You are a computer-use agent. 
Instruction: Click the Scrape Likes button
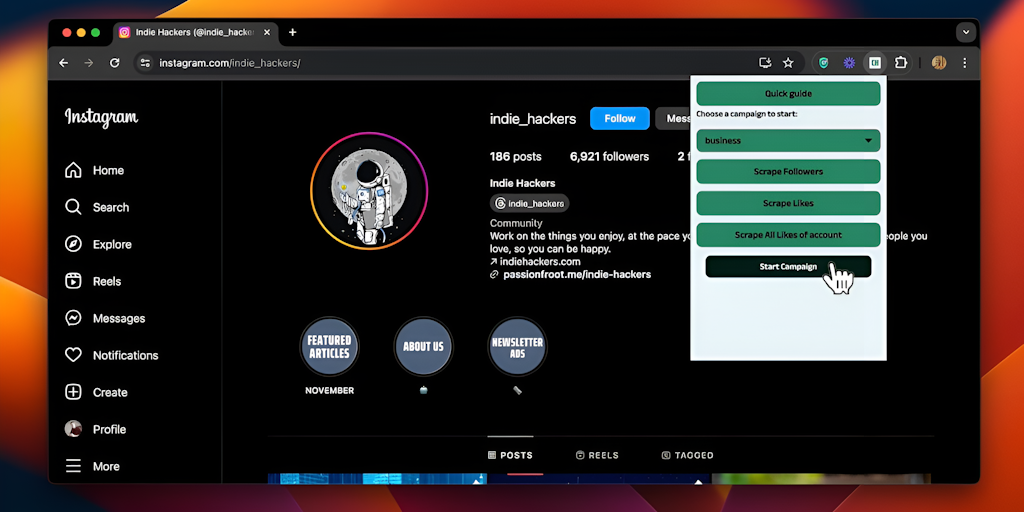pos(788,203)
